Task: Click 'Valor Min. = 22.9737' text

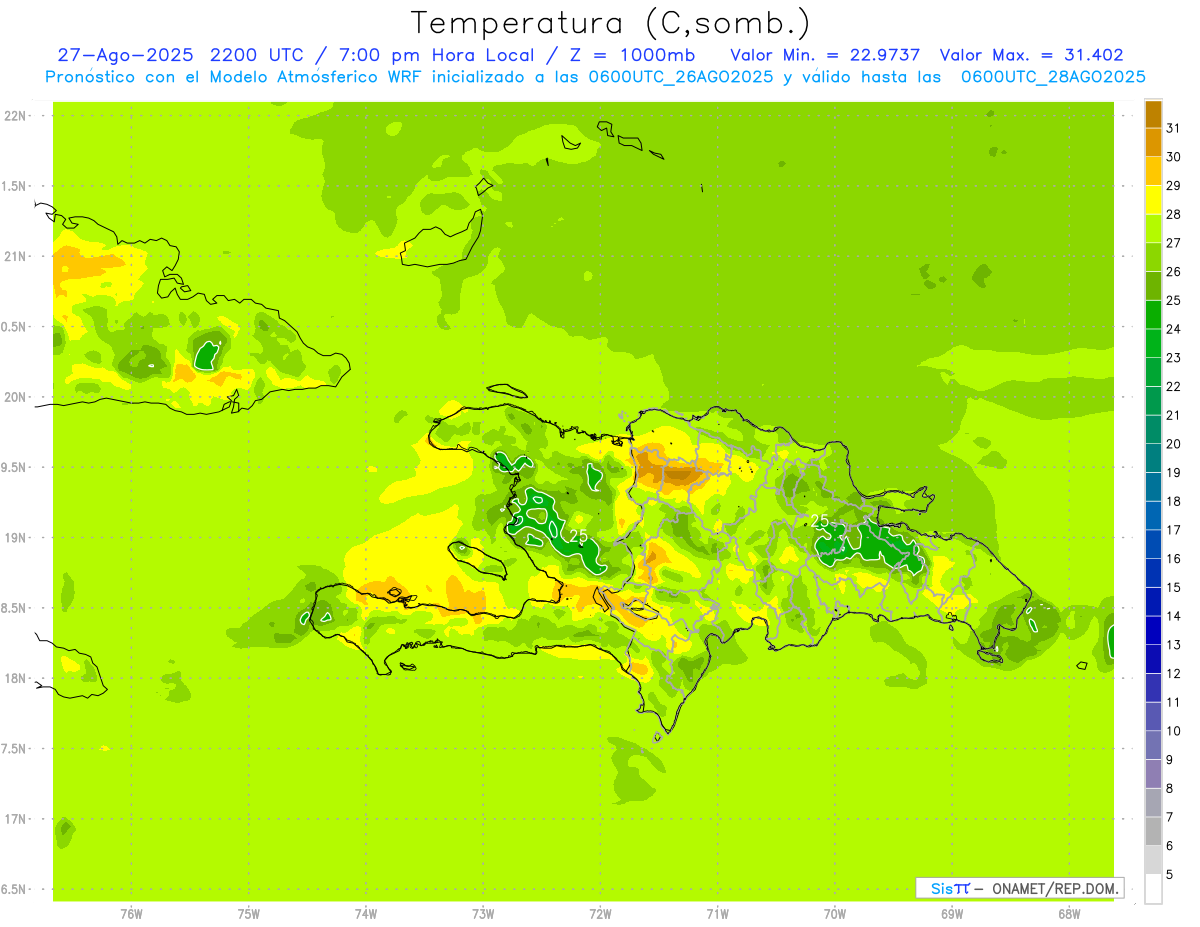Action: click(x=826, y=55)
